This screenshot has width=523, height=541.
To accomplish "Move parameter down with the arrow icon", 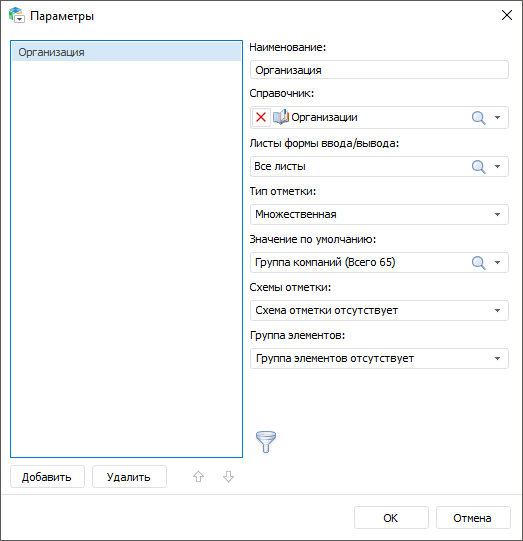I will click(x=228, y=477).
